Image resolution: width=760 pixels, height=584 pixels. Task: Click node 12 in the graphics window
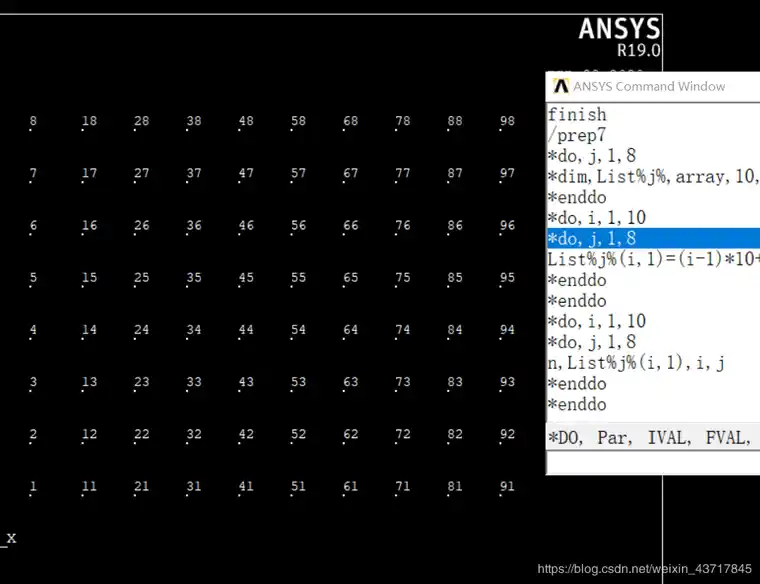point(89,434)
